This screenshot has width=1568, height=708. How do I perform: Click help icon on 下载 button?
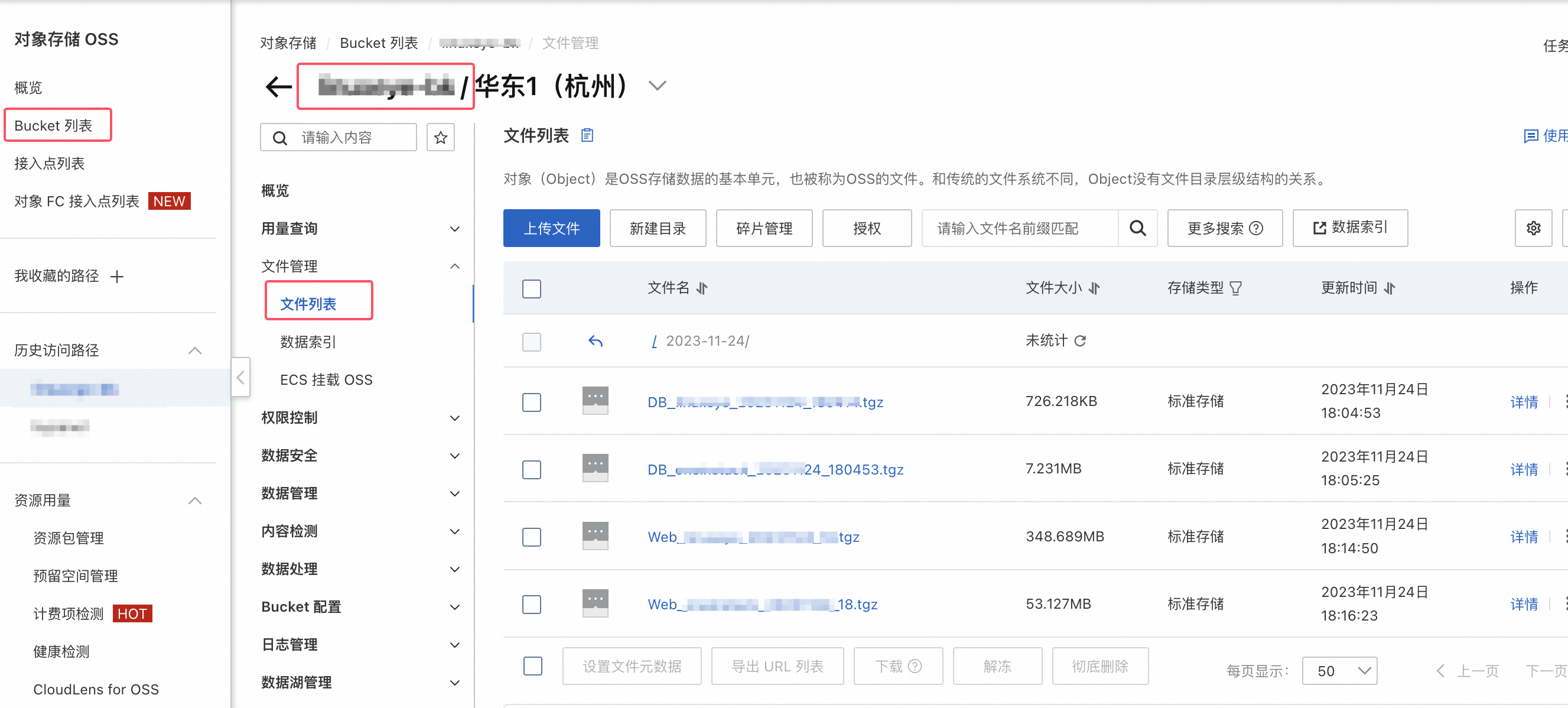tap(914, 666)
